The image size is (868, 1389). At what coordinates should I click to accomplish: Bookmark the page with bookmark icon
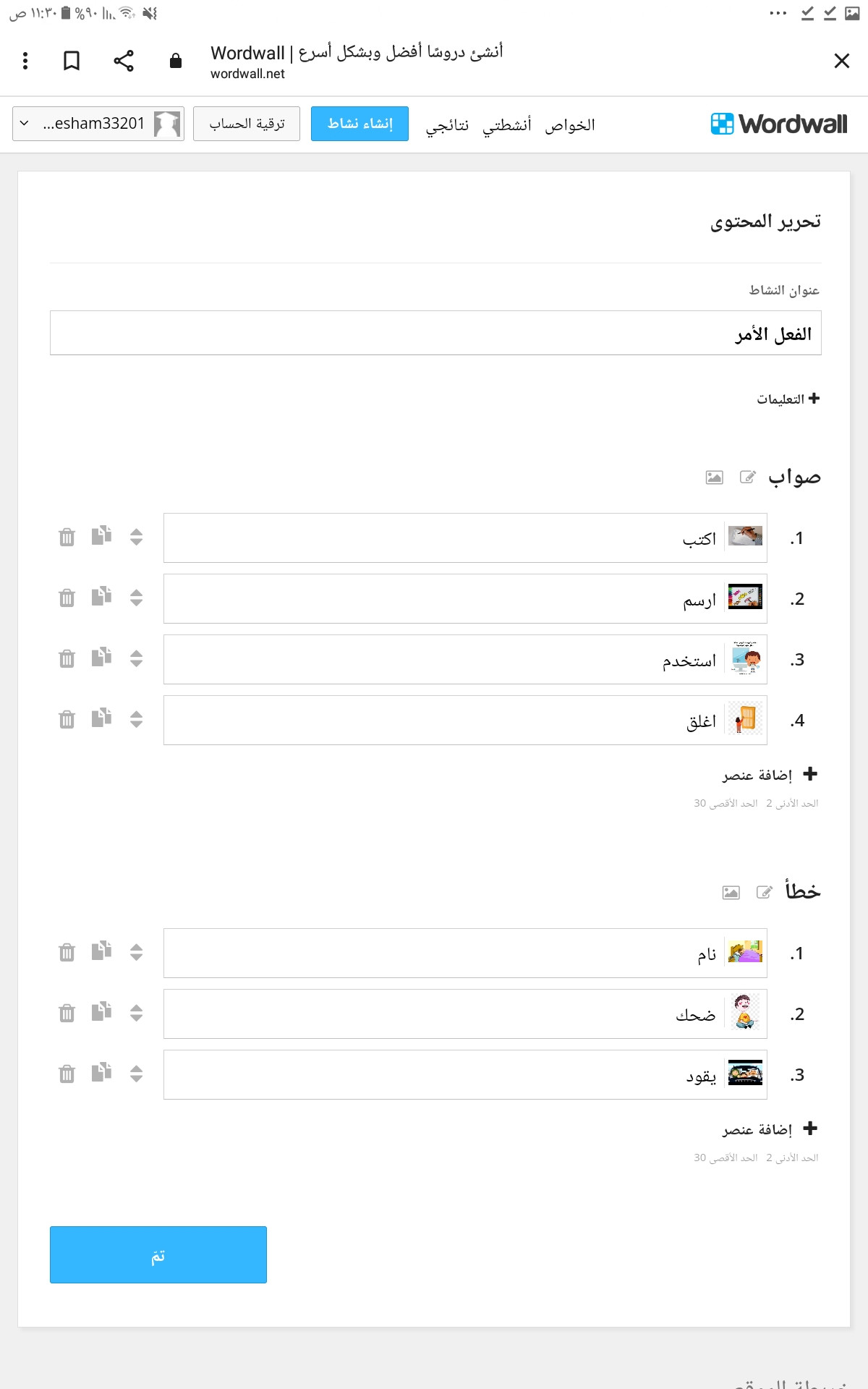72,61
